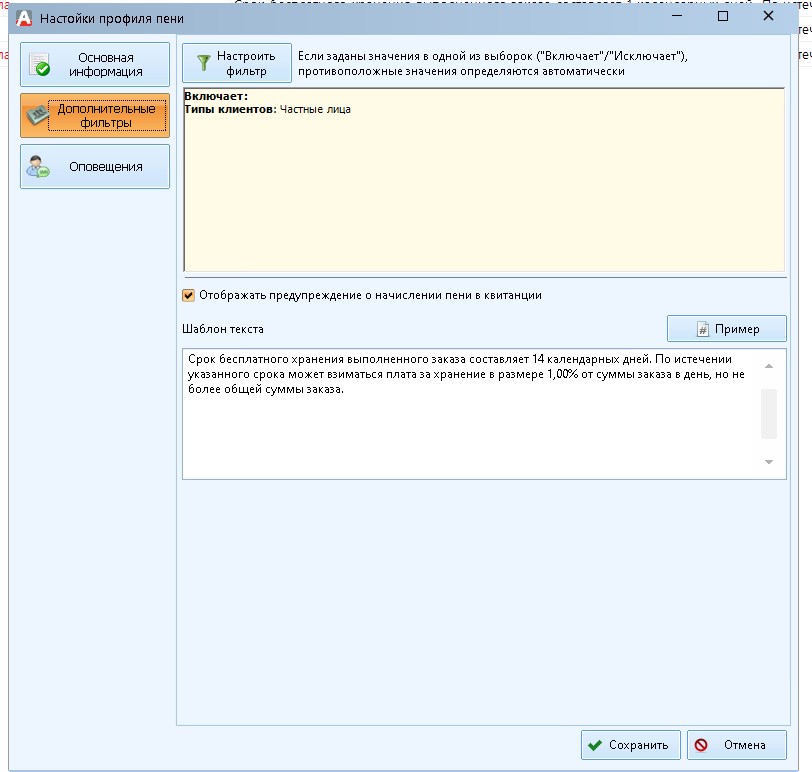Click the template text scrollbar up arrow
This screenshot has width=812, height=772.
point(768,366)
